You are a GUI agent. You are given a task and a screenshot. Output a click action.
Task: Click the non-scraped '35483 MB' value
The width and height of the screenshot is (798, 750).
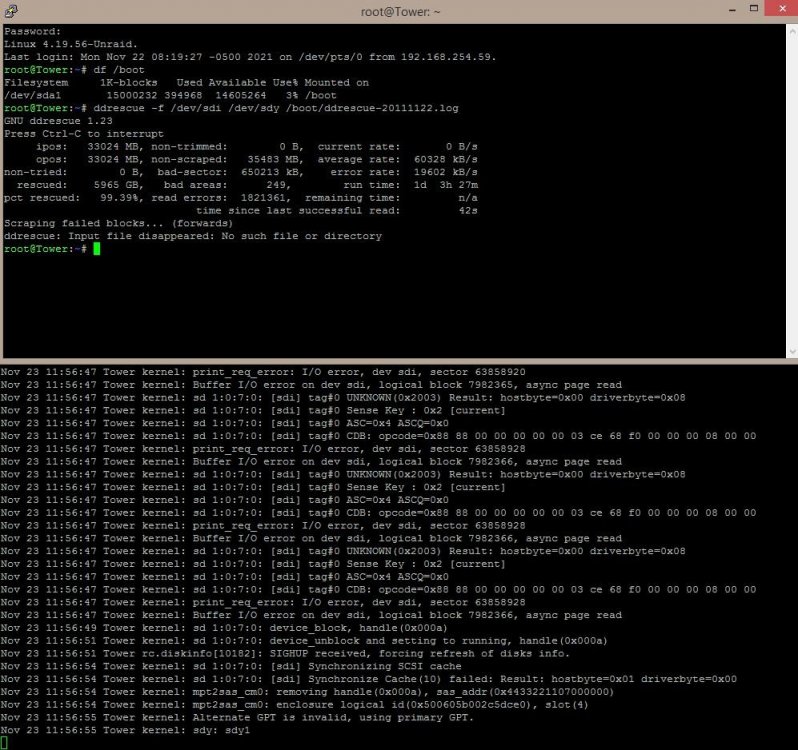272,159
